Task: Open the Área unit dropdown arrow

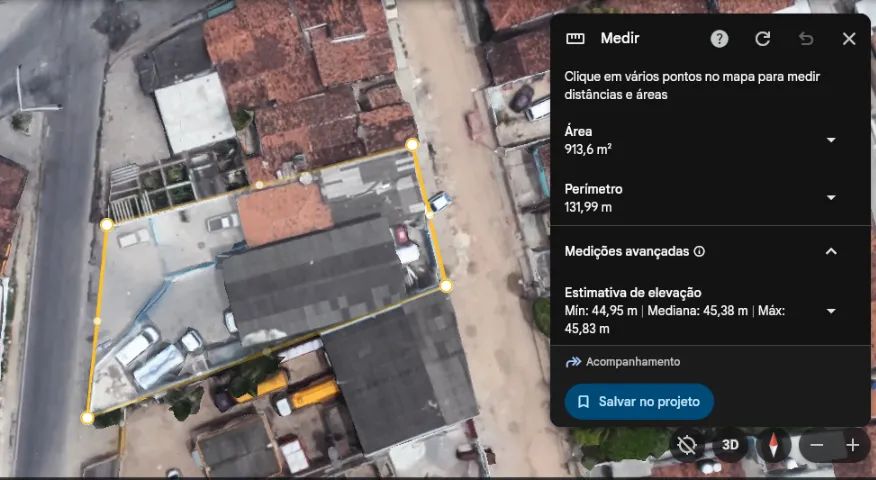Action: point(831,140)
